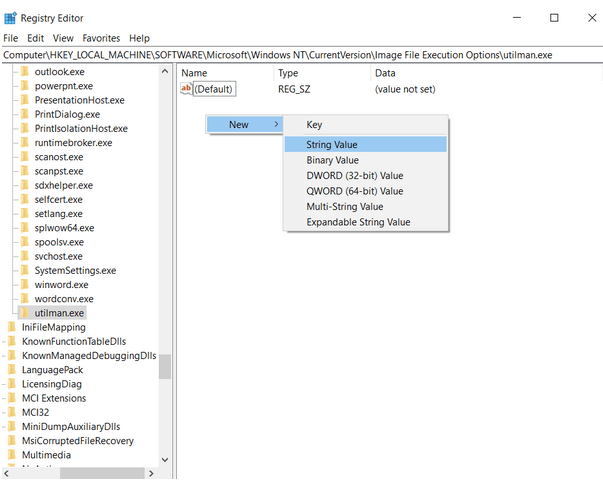603x482 pixels.
Task: Click the setlang.exe folder icon
Action: 25,213
